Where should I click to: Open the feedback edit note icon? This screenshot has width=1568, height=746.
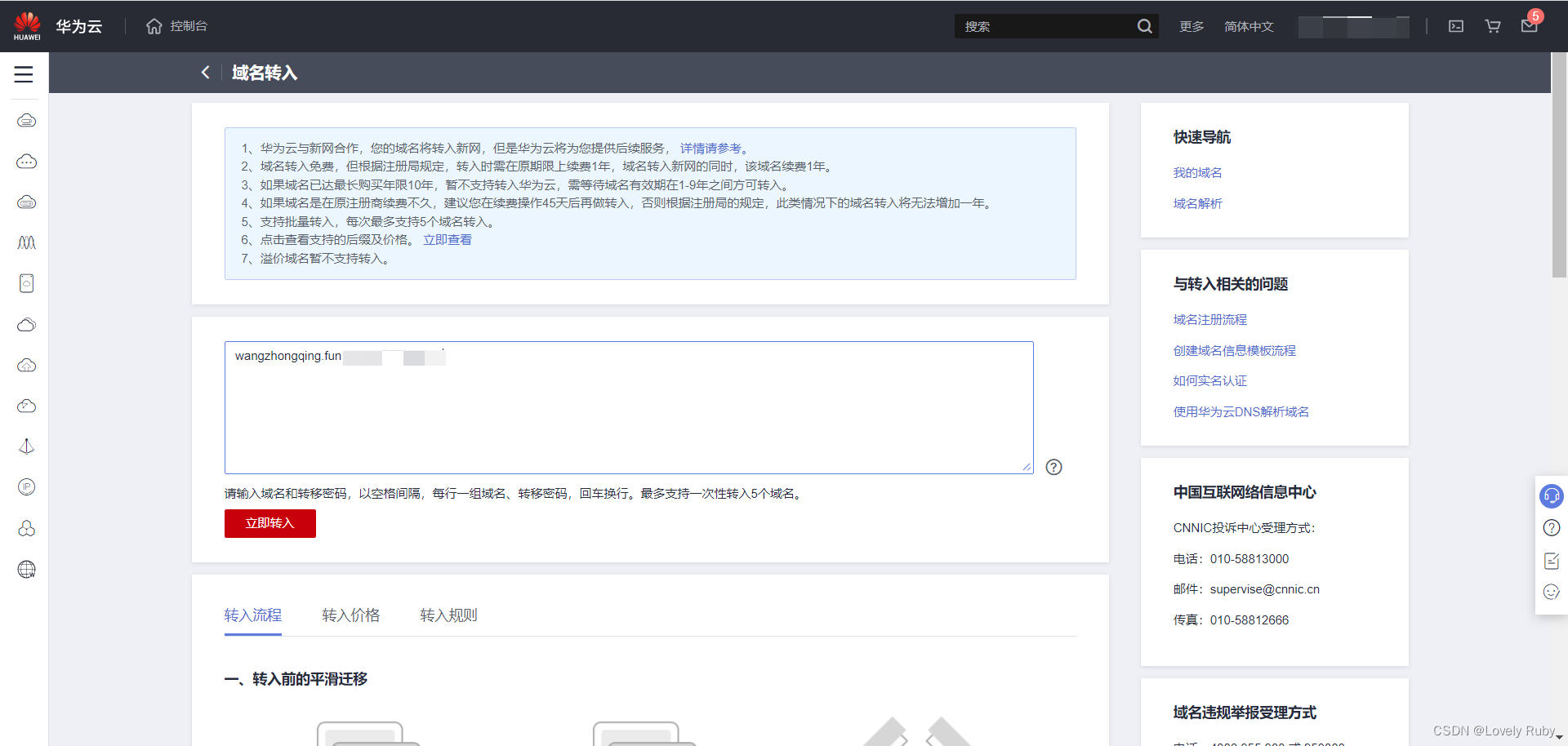coord(1552,561)
